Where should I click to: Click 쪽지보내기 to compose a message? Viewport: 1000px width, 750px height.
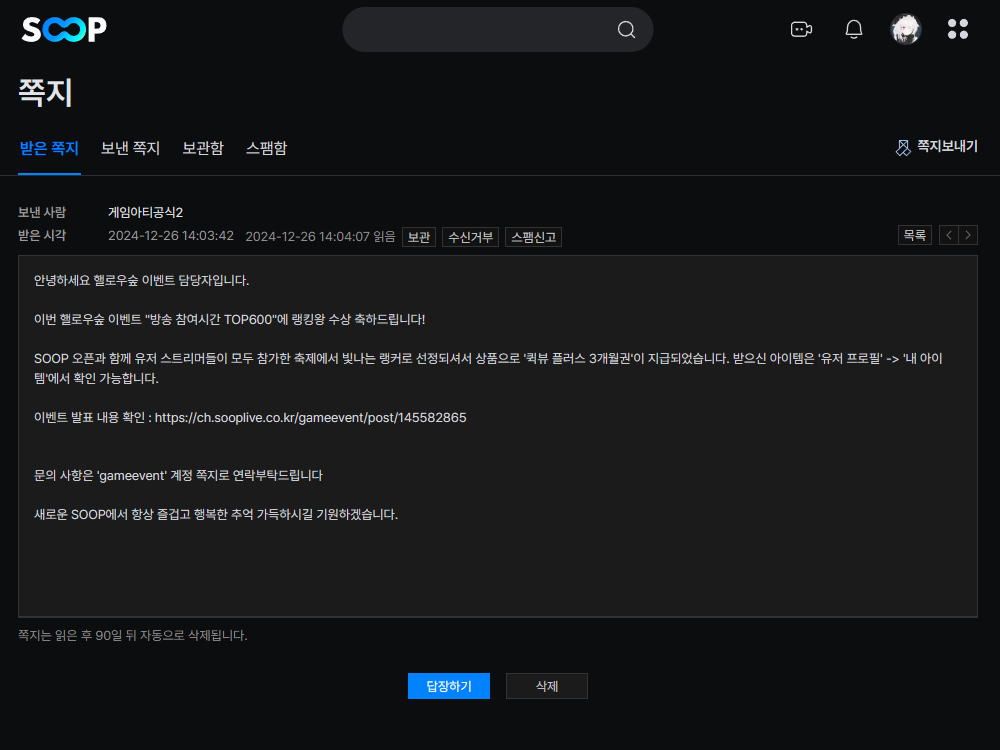pos(947,147)
